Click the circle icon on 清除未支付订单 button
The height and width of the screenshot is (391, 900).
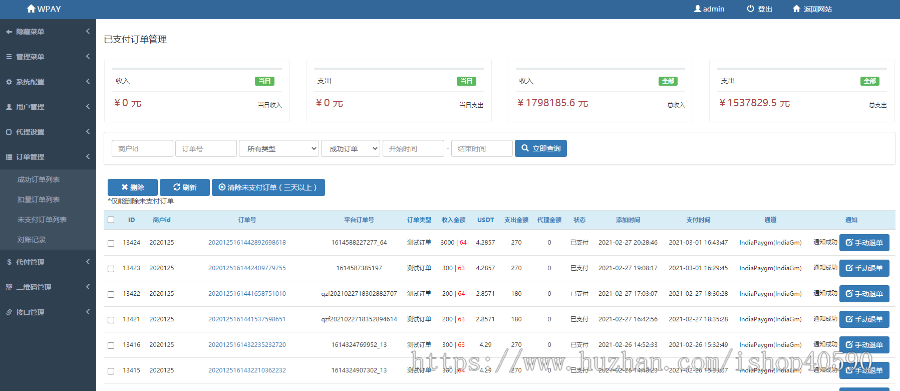tap(222, 188)
